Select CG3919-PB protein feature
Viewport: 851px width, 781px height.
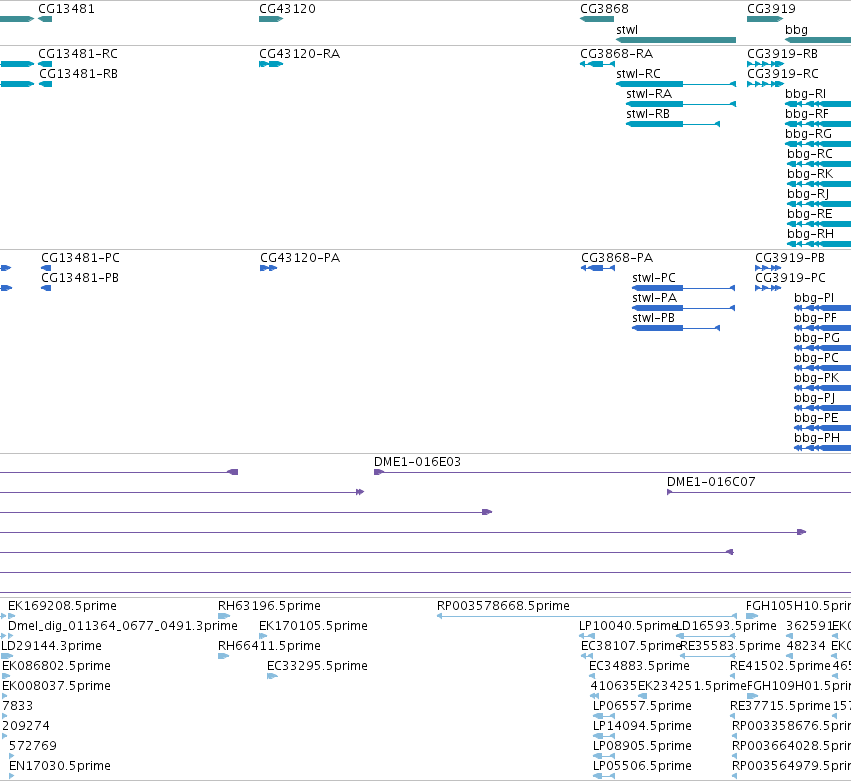[x=790, y=258]
